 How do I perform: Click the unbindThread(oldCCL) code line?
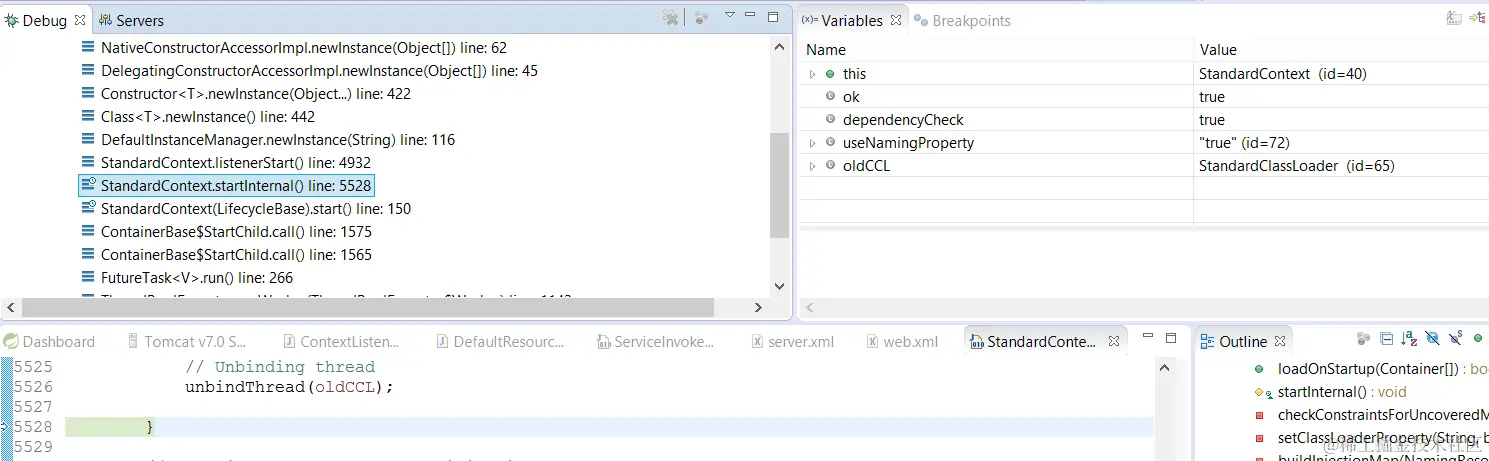[290, 387]
